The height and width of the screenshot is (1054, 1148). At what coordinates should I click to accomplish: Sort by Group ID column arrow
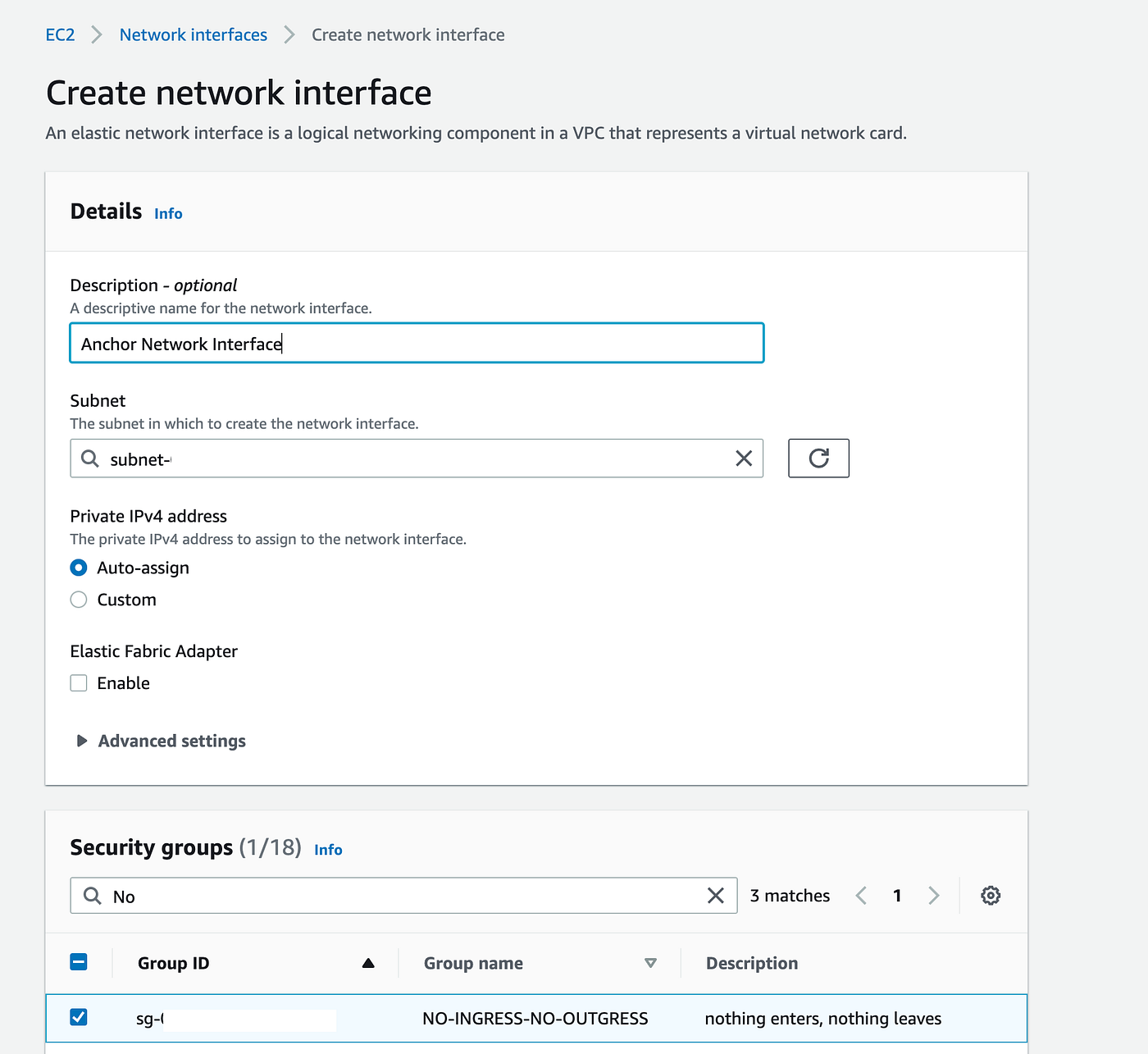pos(368,963)
